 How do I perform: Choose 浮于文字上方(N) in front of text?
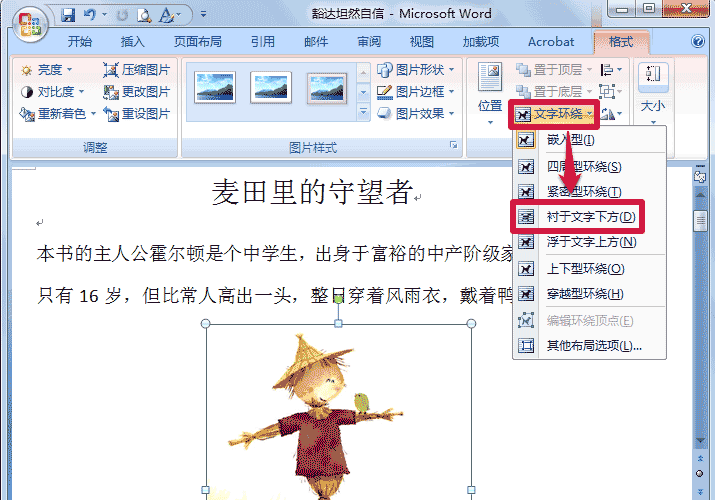(590, 242)
